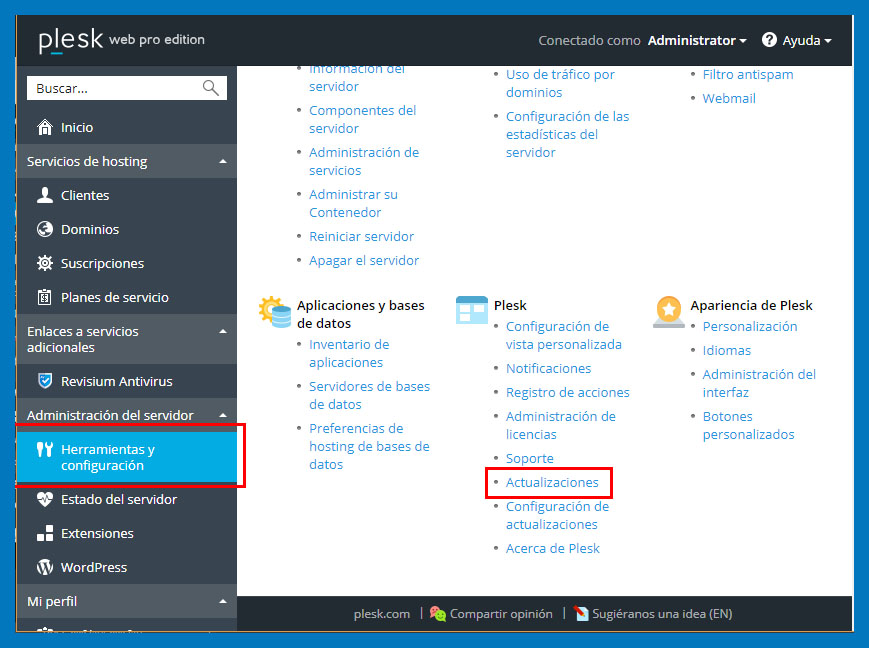Open Botones personalizados link
The height and width of the screenshot is (648, 869).
(x=749, y=425)
